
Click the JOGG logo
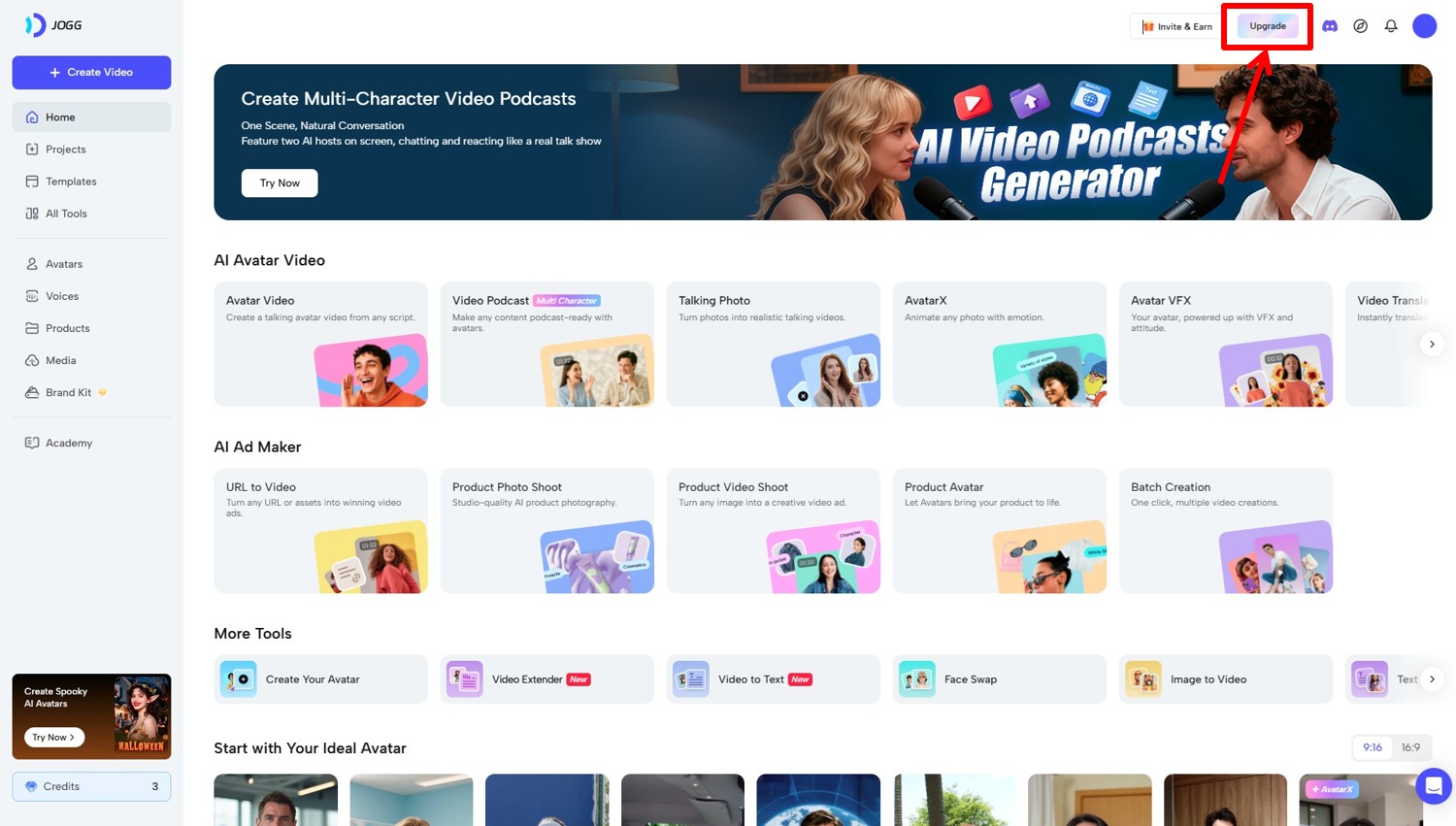(x=53, y=25)
